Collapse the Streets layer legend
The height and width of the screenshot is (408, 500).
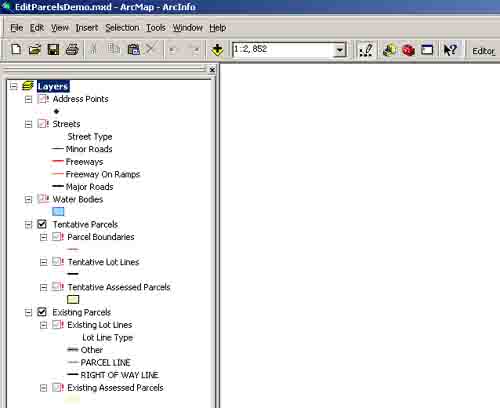tap(28, 124)
